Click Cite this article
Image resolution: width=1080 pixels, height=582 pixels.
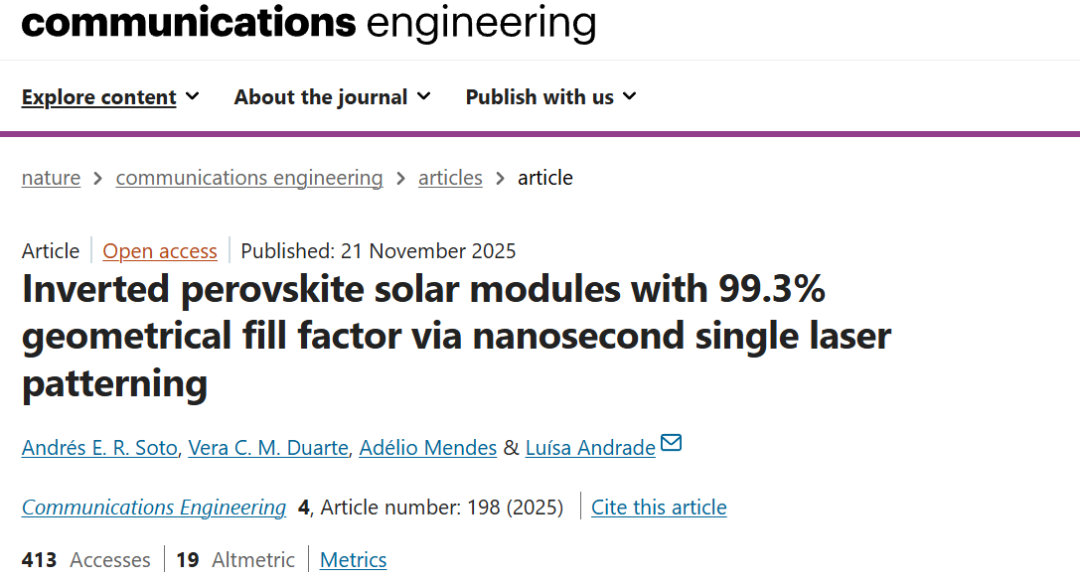click(658, 508)
